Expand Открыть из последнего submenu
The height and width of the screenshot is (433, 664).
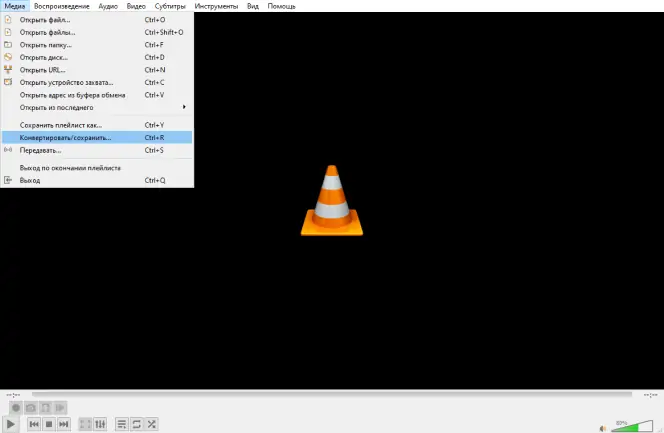tap(97, 108)
